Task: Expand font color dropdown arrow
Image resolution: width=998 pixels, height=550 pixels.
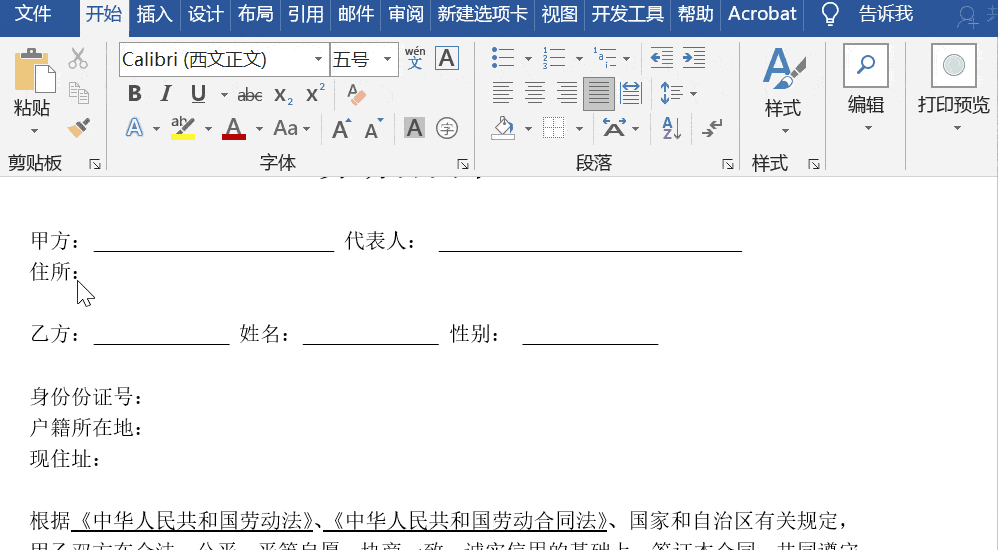Action: click(258, 129)
